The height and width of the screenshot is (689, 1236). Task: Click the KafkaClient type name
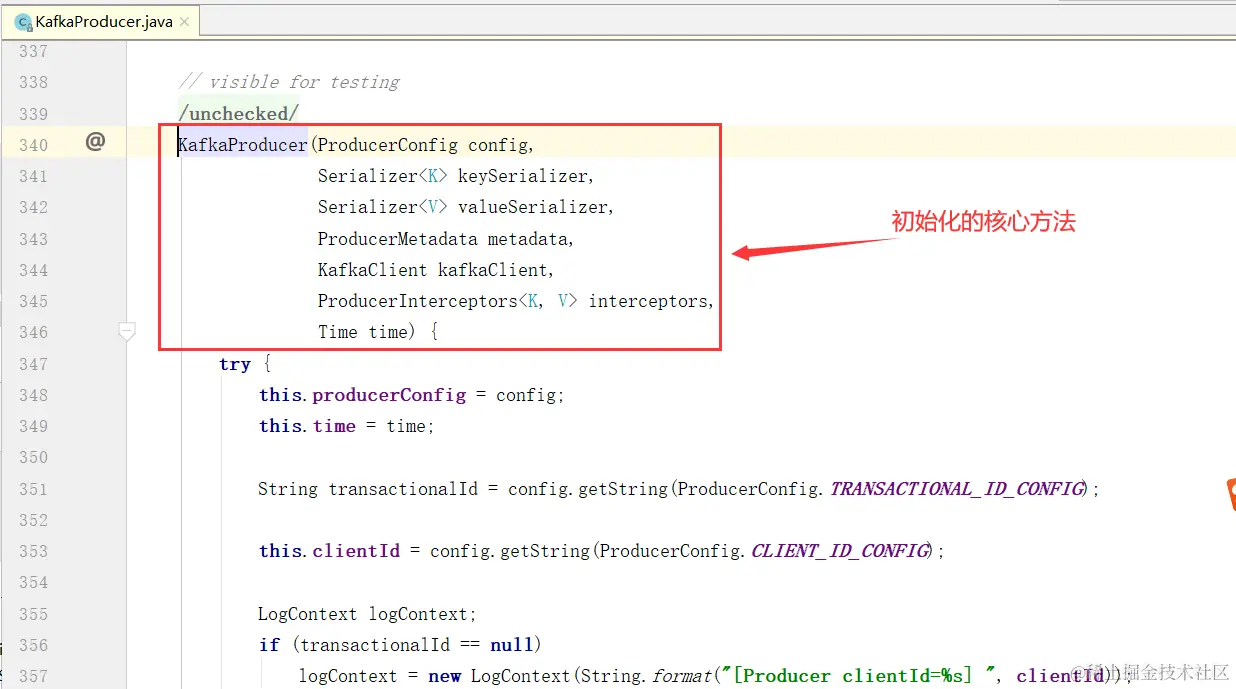click(x=373, y=270)
